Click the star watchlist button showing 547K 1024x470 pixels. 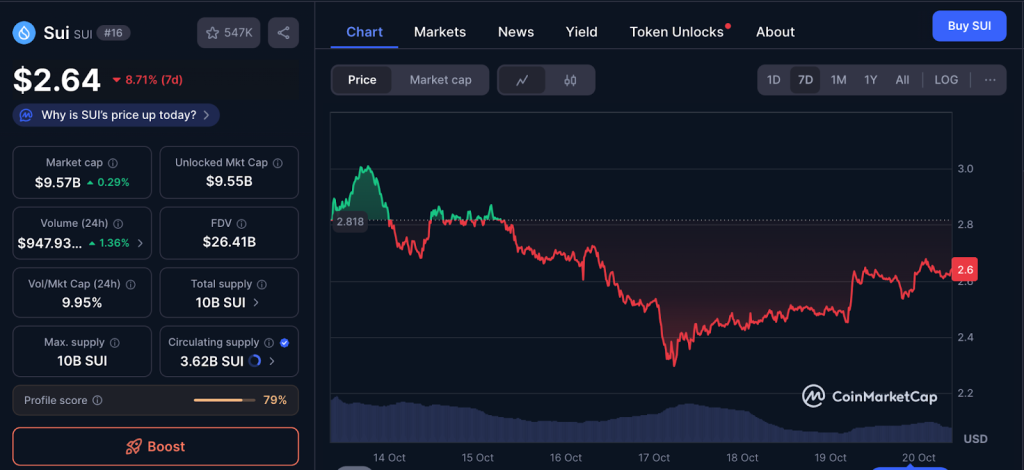click(x=227, y=33)
